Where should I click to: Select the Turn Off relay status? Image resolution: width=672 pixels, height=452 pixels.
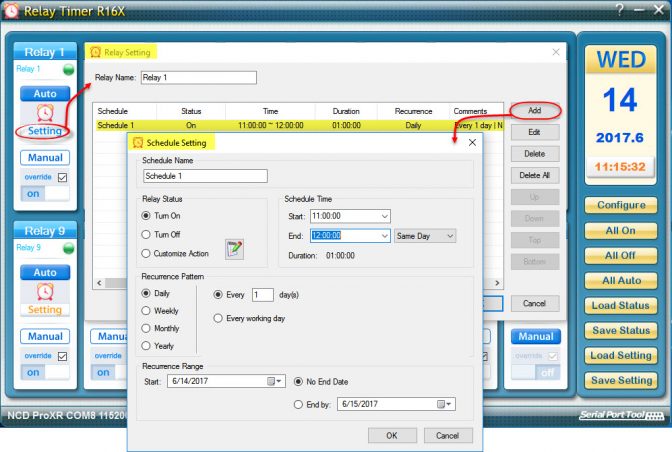147,234
